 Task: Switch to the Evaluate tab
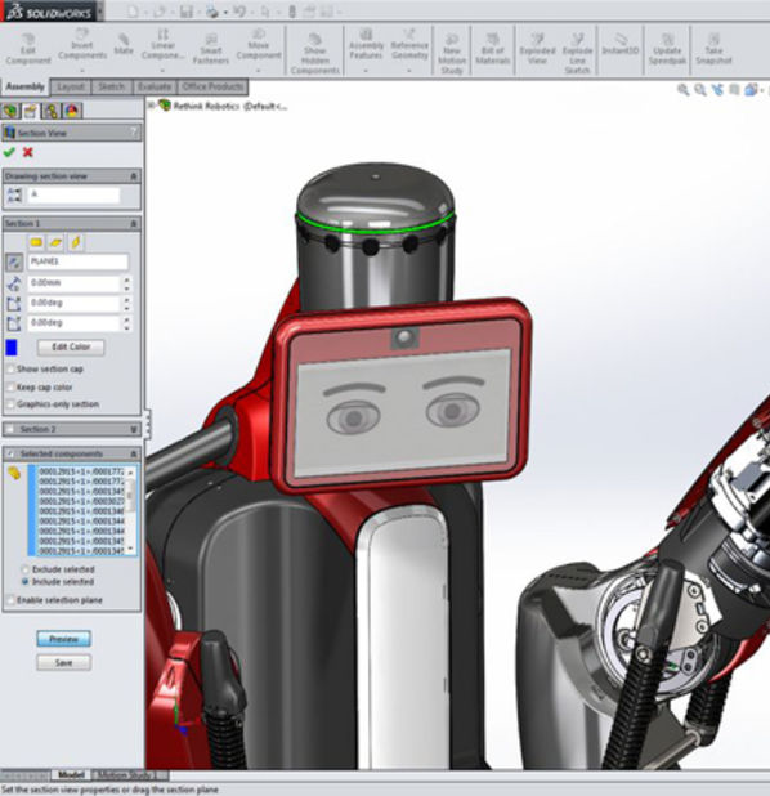[155, 87]
